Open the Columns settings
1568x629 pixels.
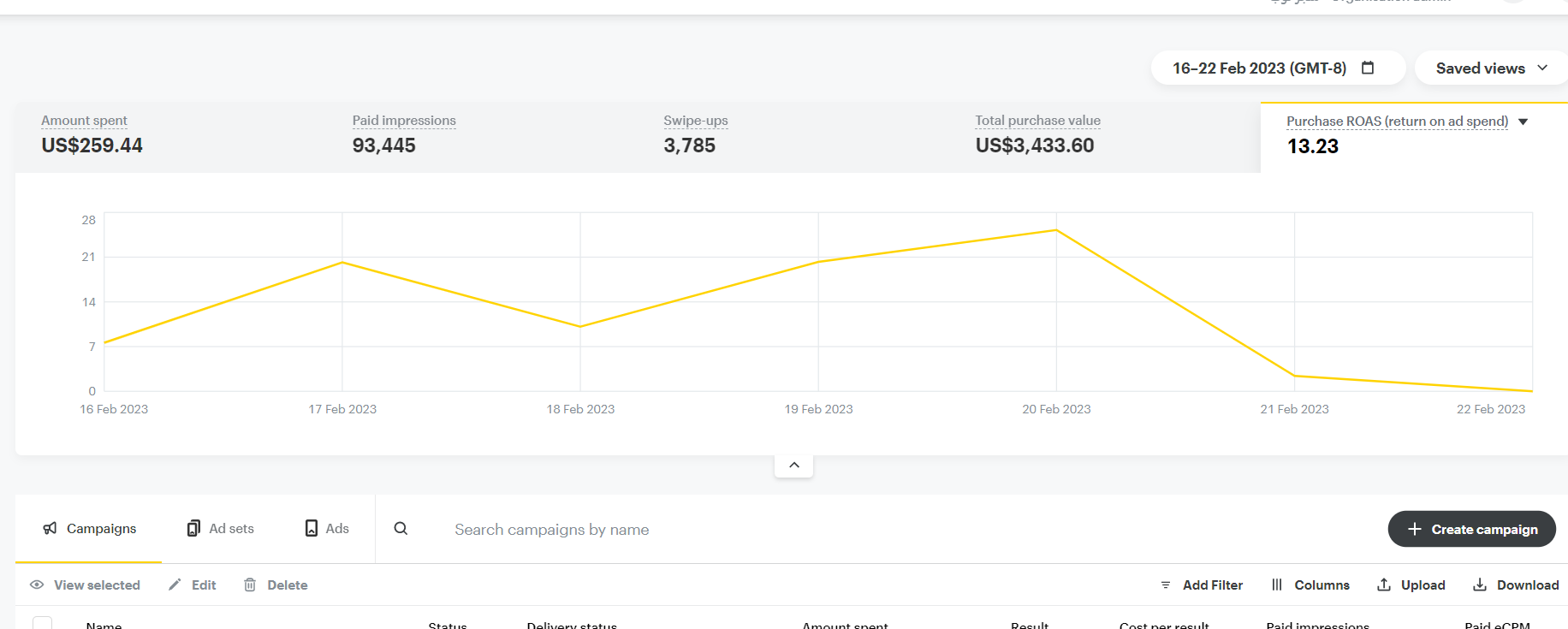pyautogui.click(x=1310, y=585)
